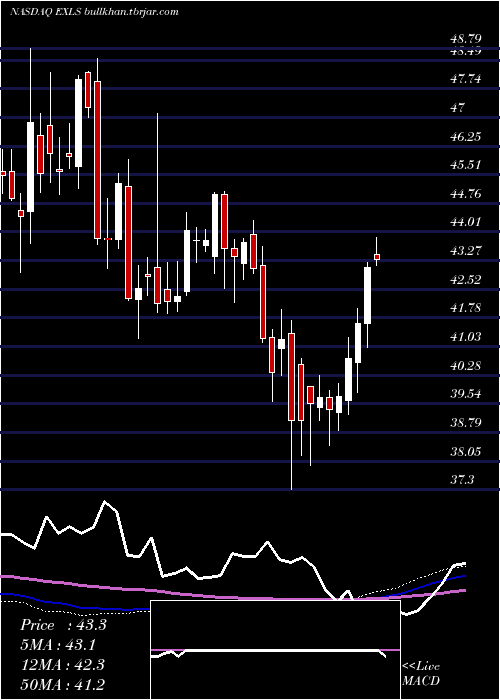Screen dimensions: 500x700
Task: Click the <<Live MACD label
Action: click(x=421, y=674)
